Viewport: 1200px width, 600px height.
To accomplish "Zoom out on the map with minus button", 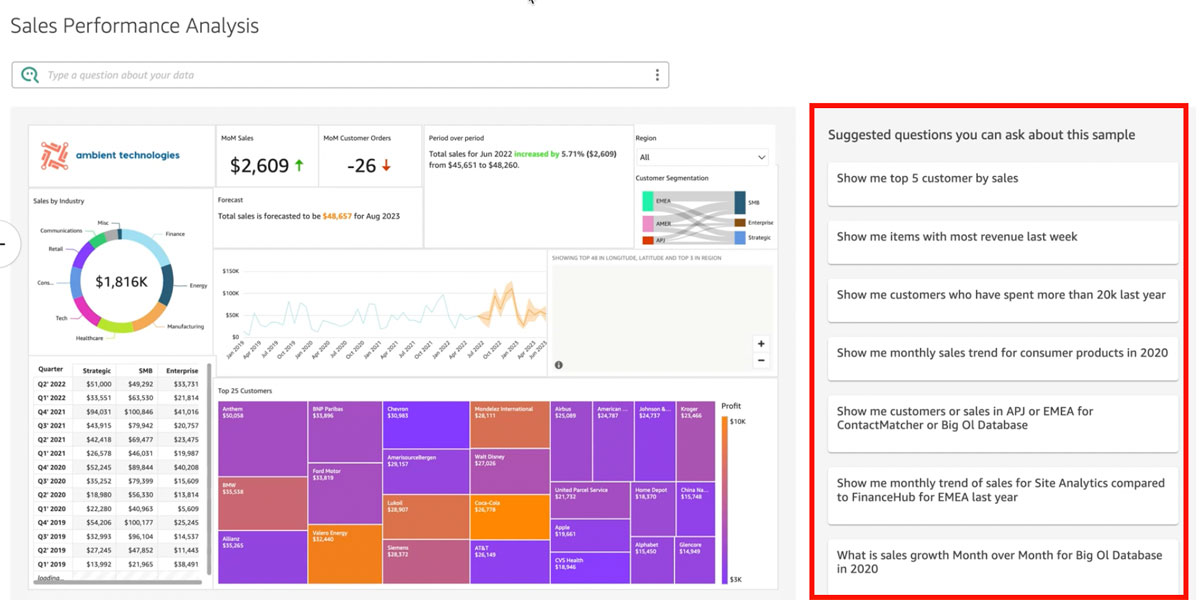I will [761, 361].
